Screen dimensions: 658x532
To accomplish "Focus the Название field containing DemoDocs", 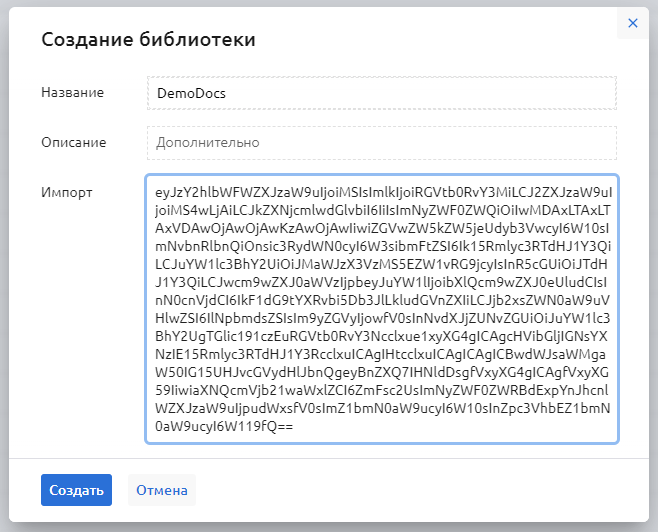I will coord(381,93).
